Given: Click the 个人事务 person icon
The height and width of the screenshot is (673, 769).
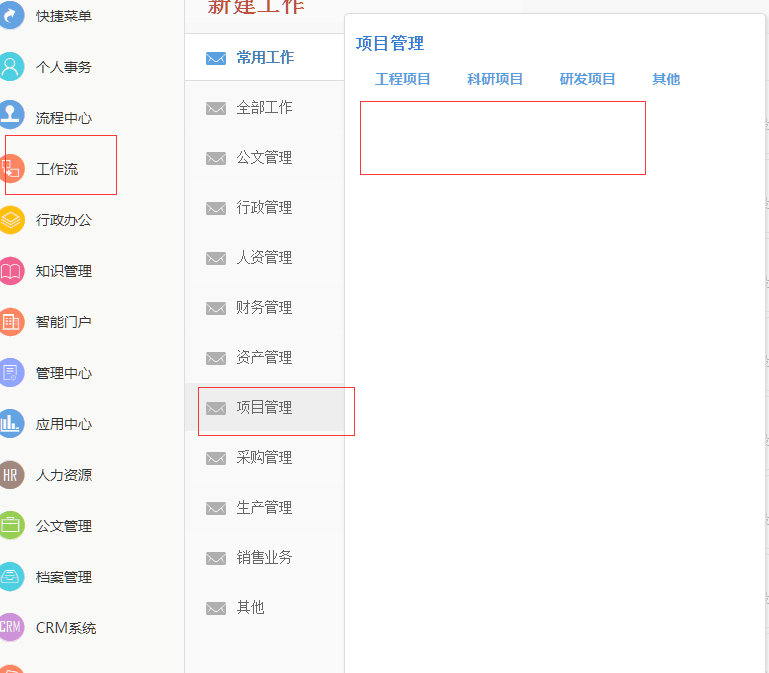Looking at the screenshot, I should tap(11, 67).
